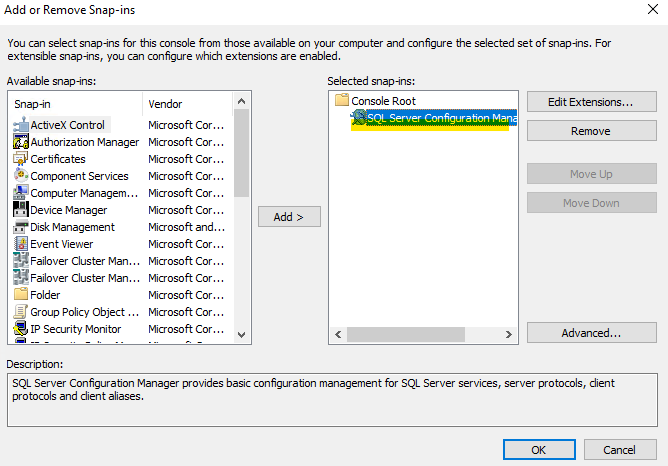668x466 pixels.
Task: Click the Console Root folder icon
Action: 342,100
